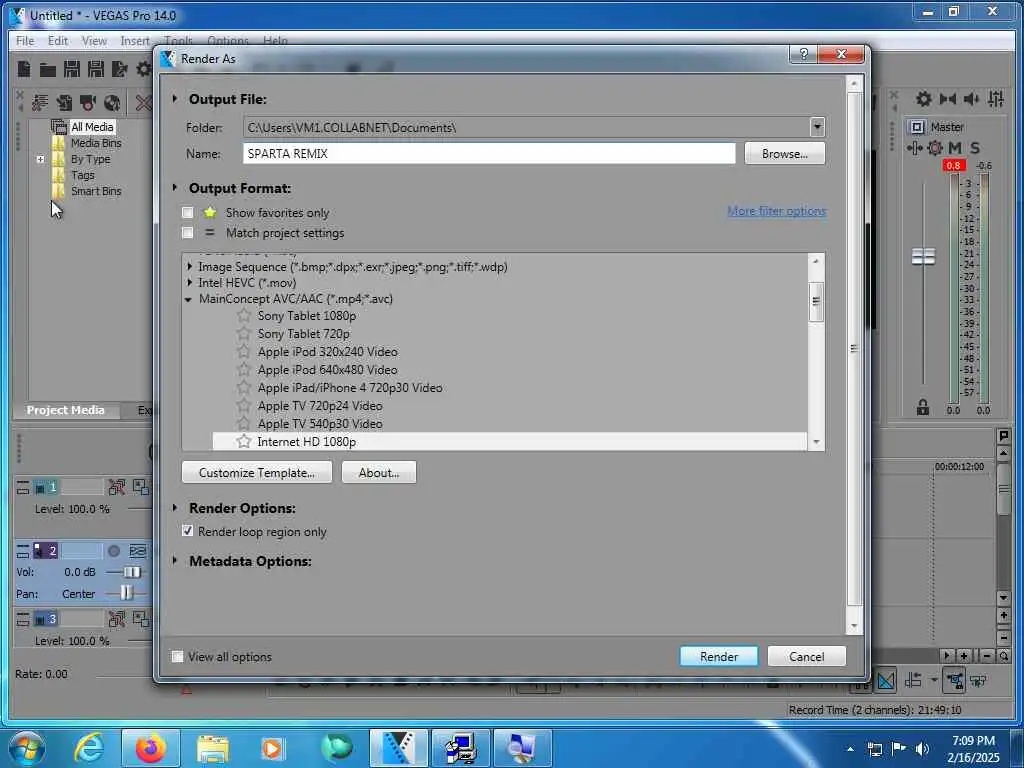
Task: Expand Image Sequence format group
Action: point(189,266)
